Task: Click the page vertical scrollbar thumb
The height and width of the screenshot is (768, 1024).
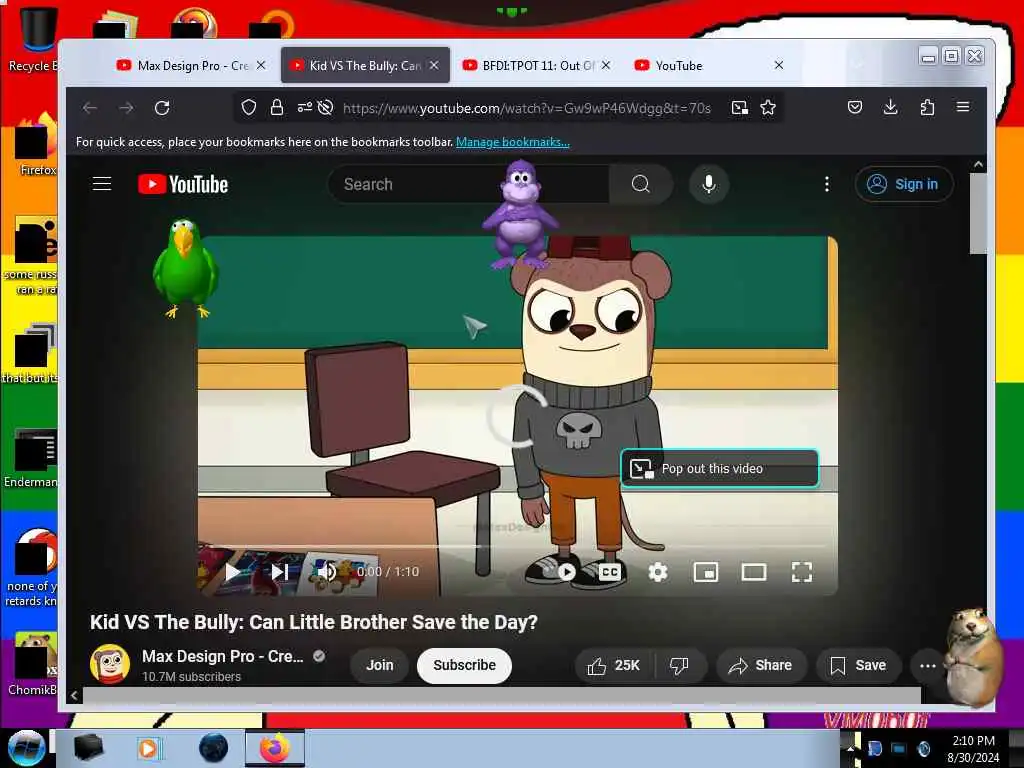Action: pyautogui.click(x=978, y=213)
